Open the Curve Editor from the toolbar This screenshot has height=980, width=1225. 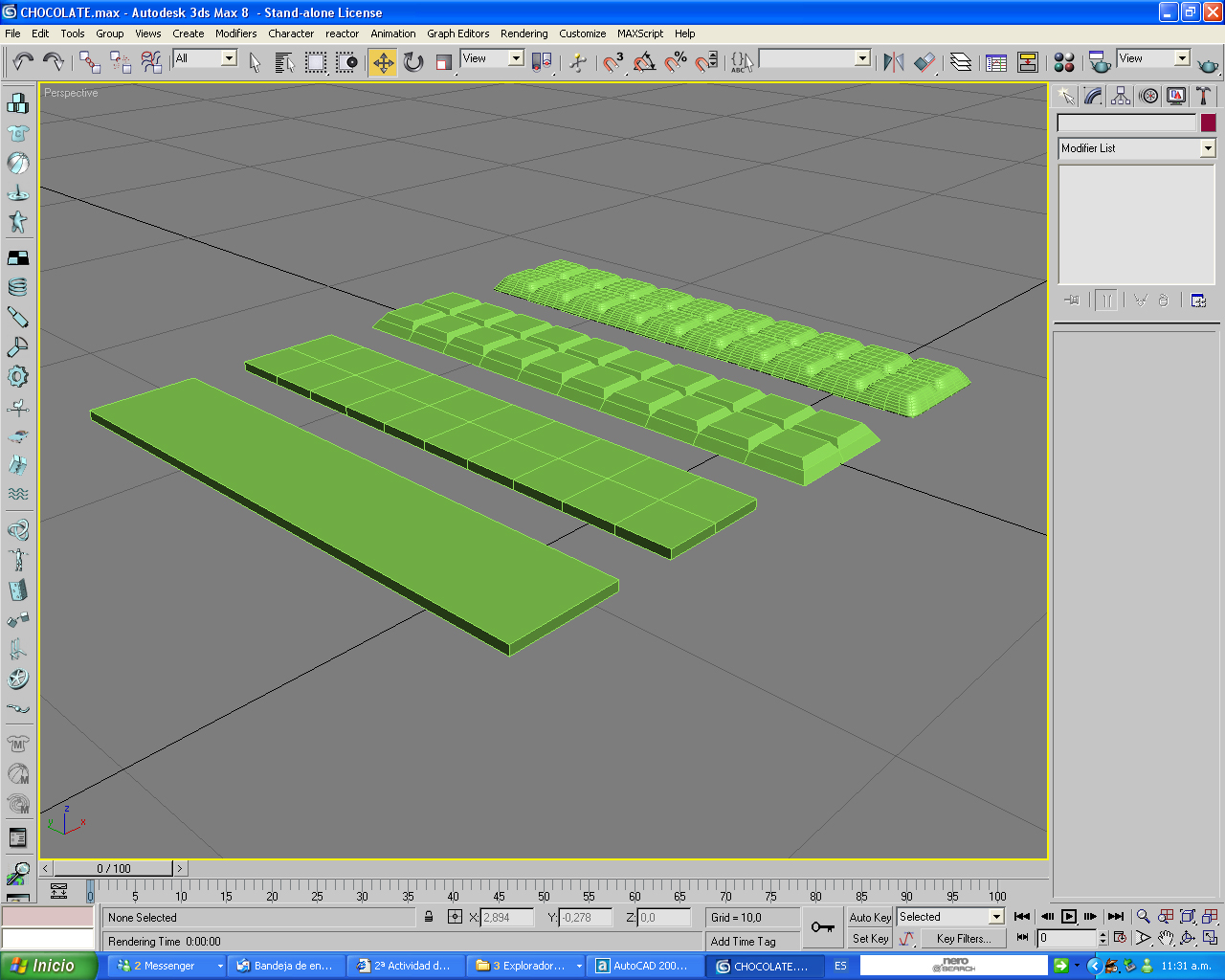[996, 62]
